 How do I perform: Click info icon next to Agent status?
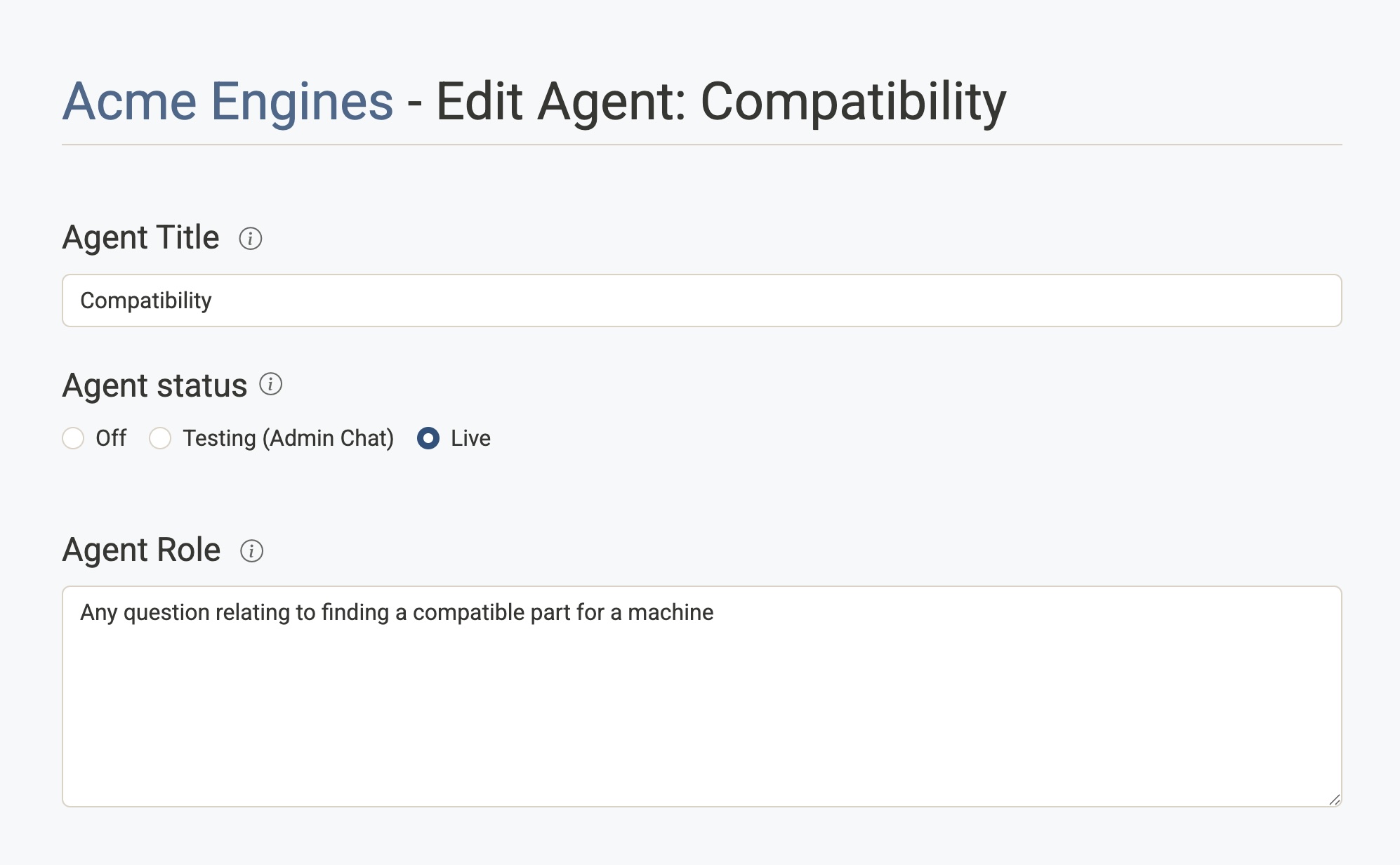pyautogui.click(x=271, y=384)
